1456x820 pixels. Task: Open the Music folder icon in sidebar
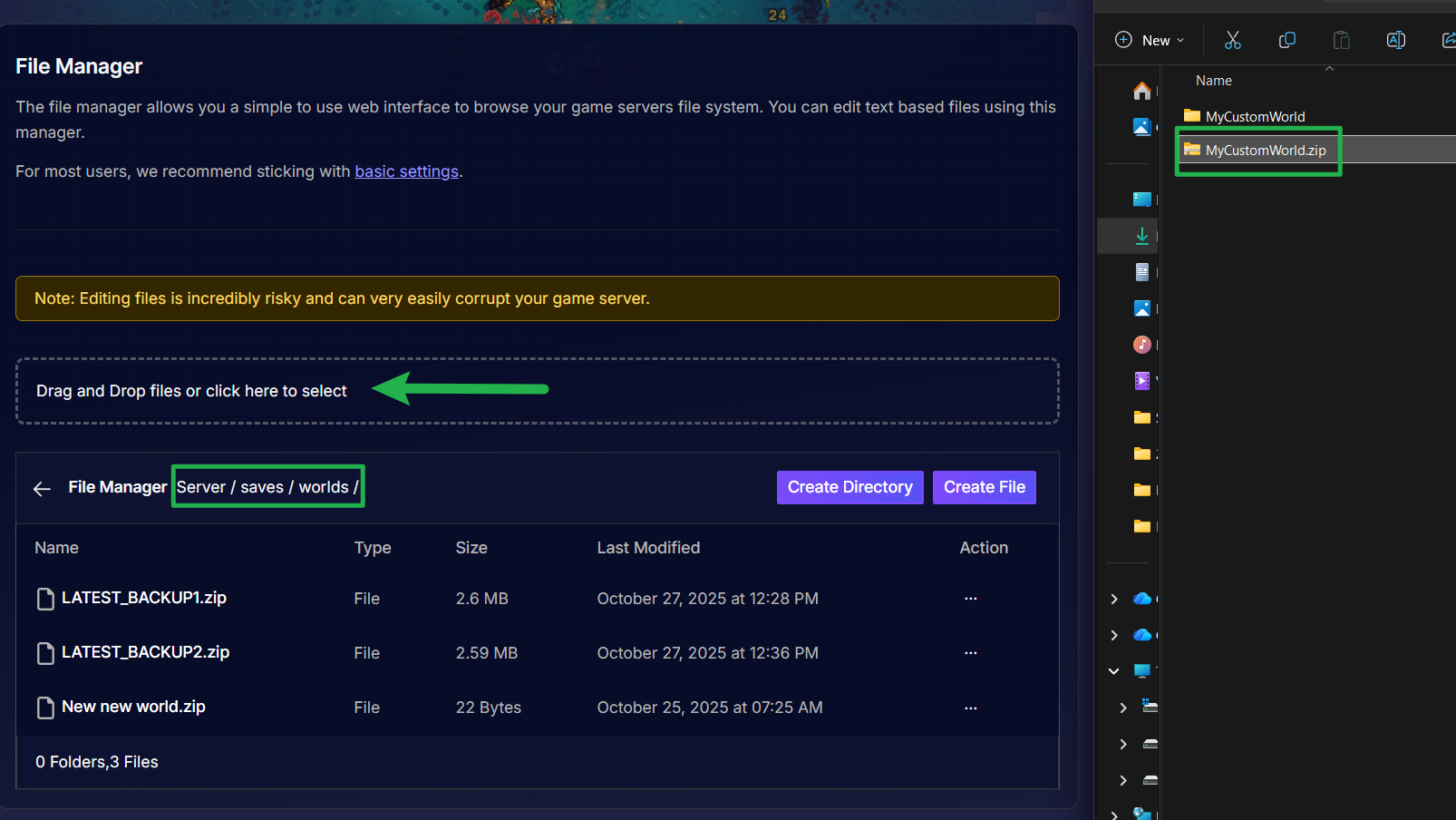pos(1142,345)
